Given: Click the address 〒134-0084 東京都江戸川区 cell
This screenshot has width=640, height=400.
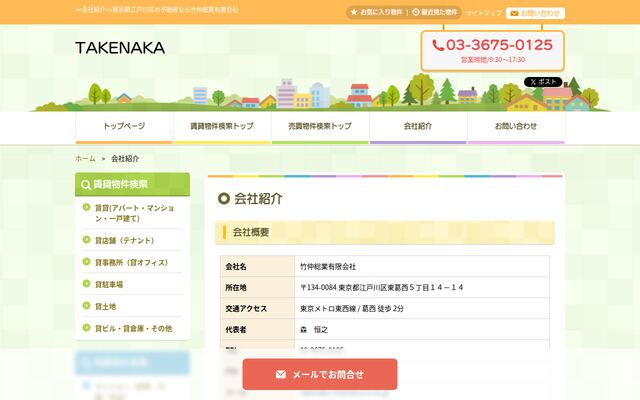Looking at the screenshot, I should [422, 287].
